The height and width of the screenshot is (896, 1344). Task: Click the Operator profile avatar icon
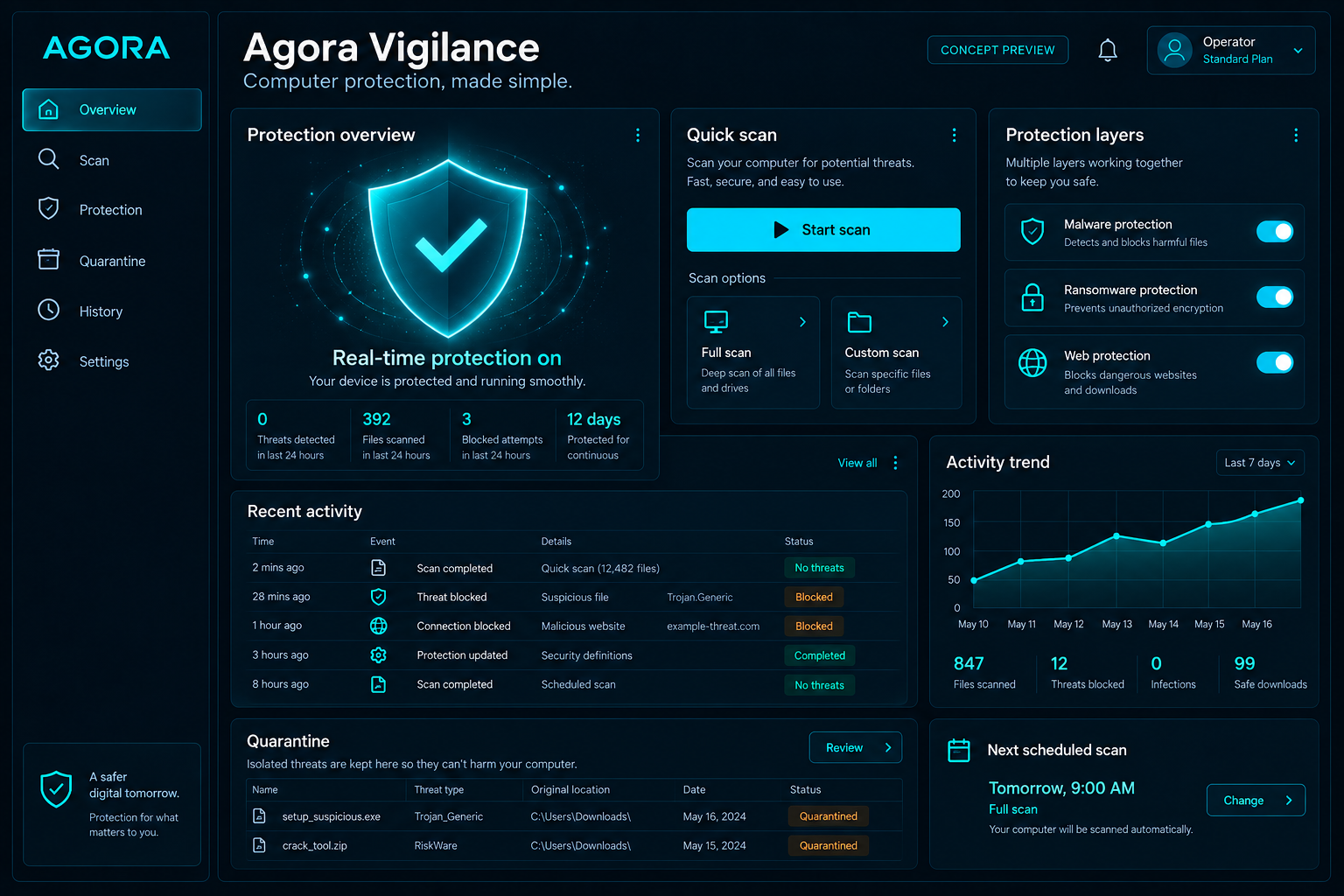(x=1175, y=50)
